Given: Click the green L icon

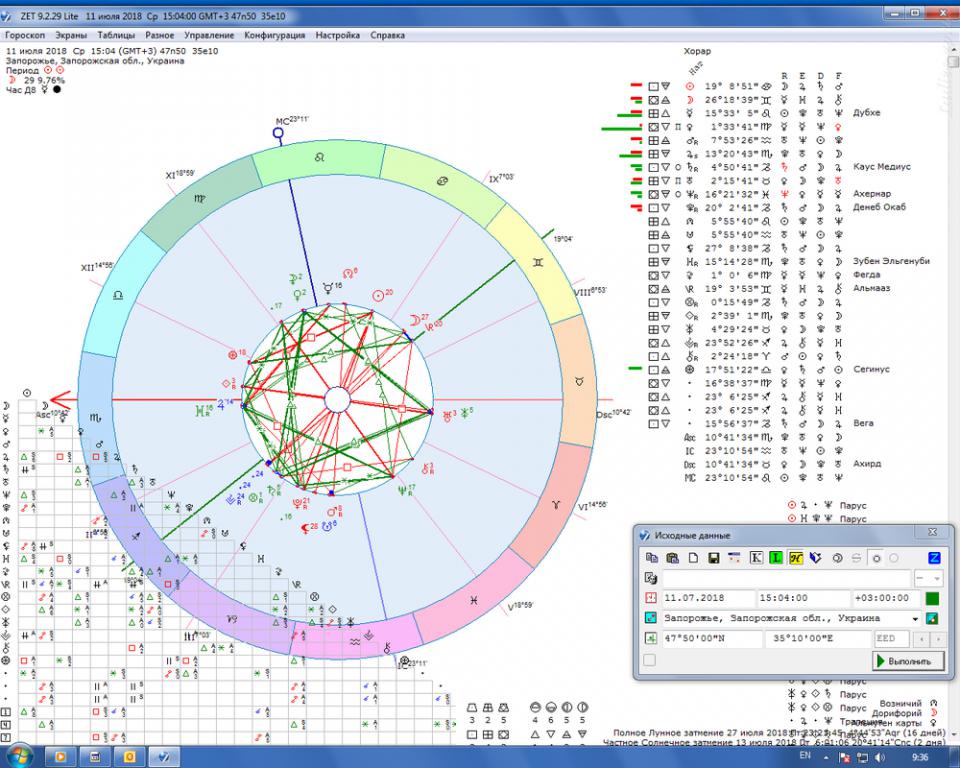Looking at the screenshot, I should 776,558.
